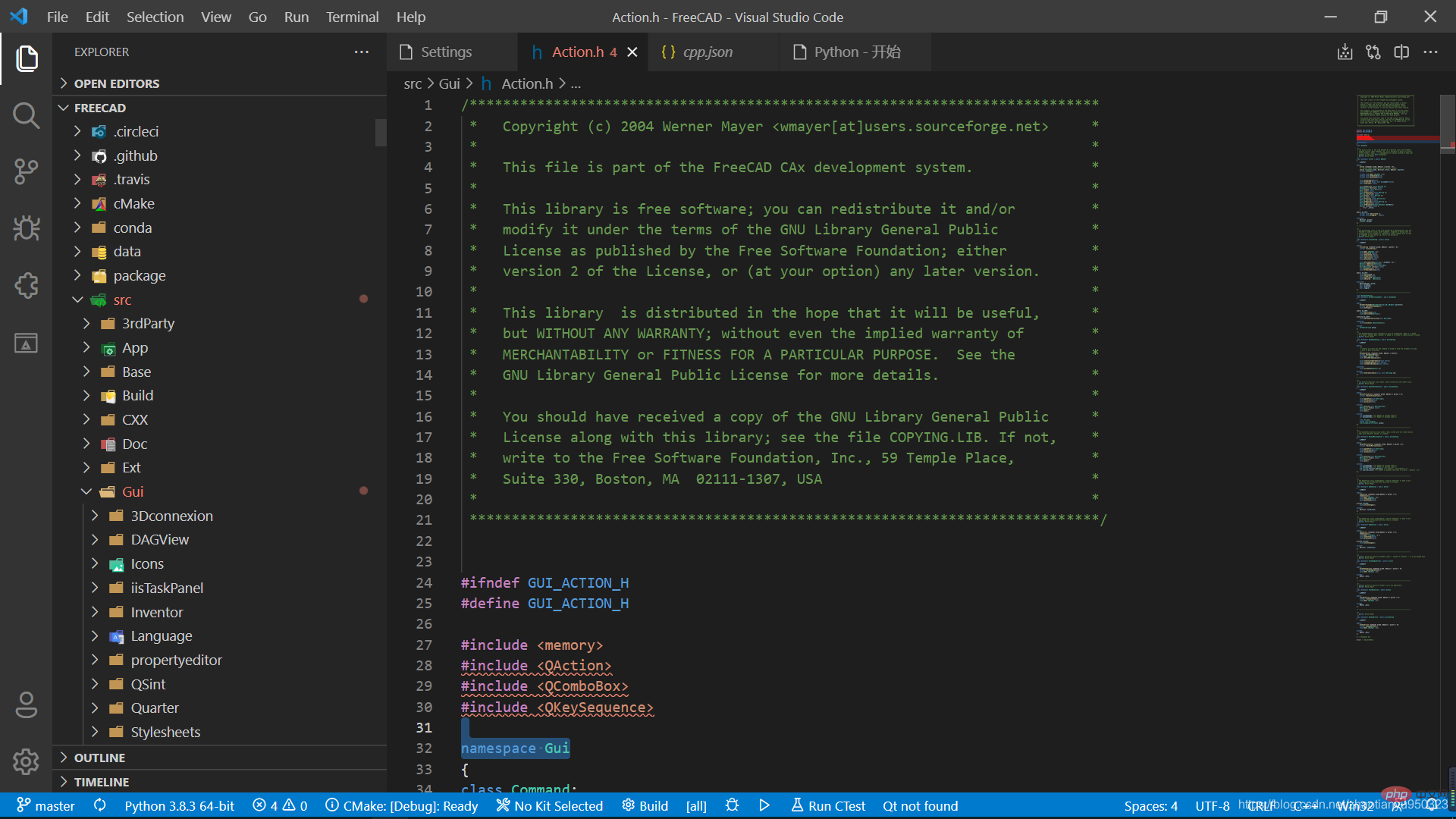This screenshot has width=1456, height=819.
Task: Open the Search view in activity bar
Action: click(x=26, y=115)
